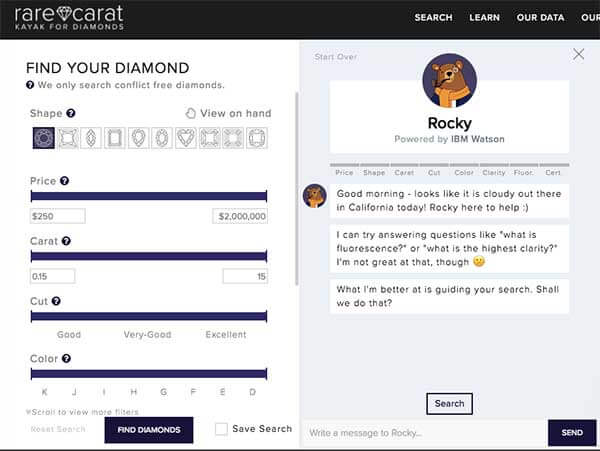Screen dimensions: 600x451
Task: Select the last Asscher shape icon
Action: coord(257,138)
